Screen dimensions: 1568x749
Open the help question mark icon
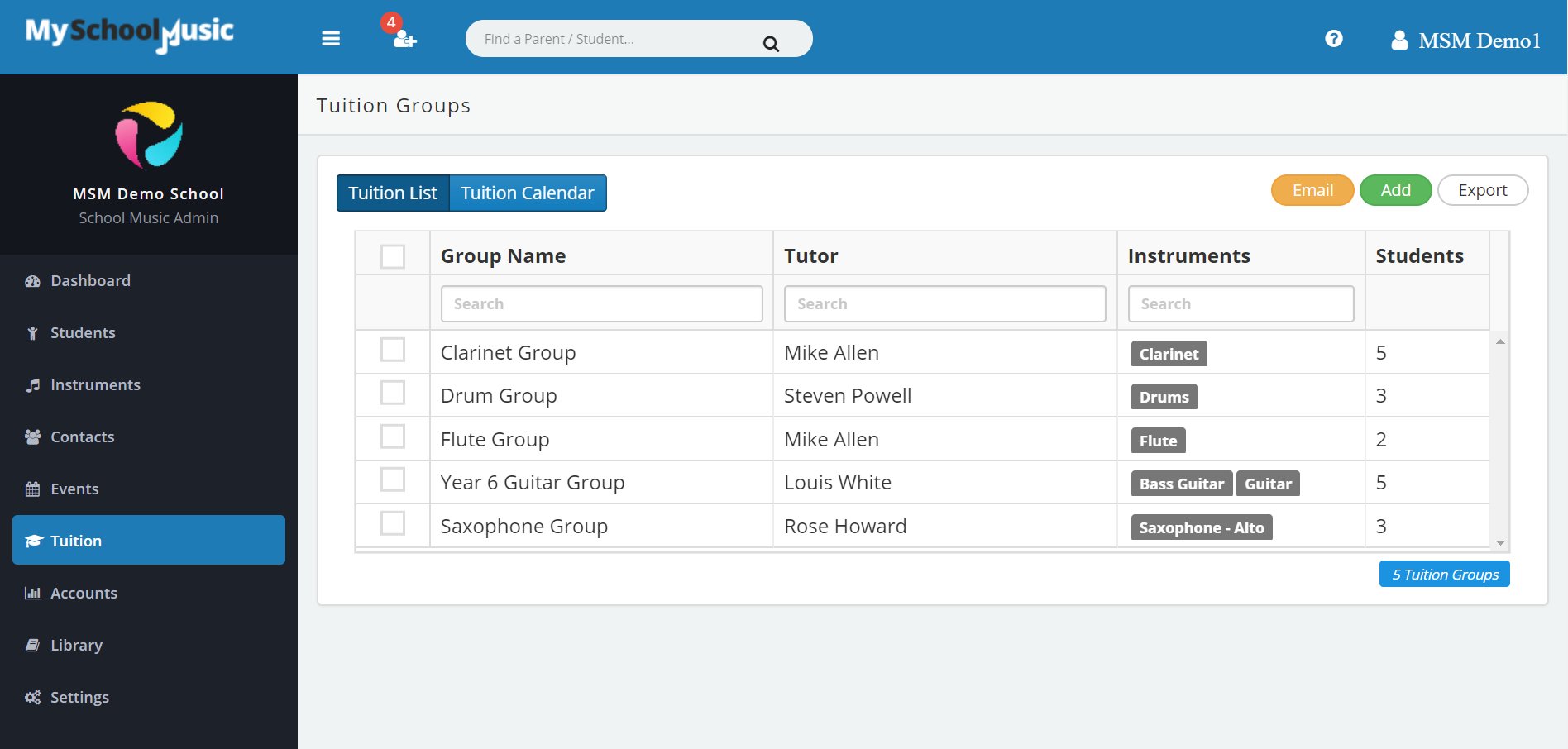pyautogui.click(x=1333, y=38)
